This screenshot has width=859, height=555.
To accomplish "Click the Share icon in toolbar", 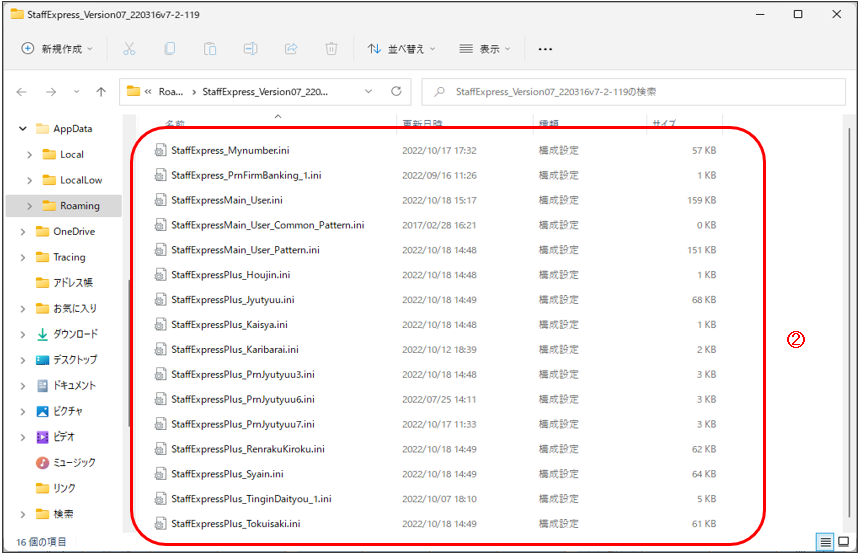I will click(x=291, y=49).
